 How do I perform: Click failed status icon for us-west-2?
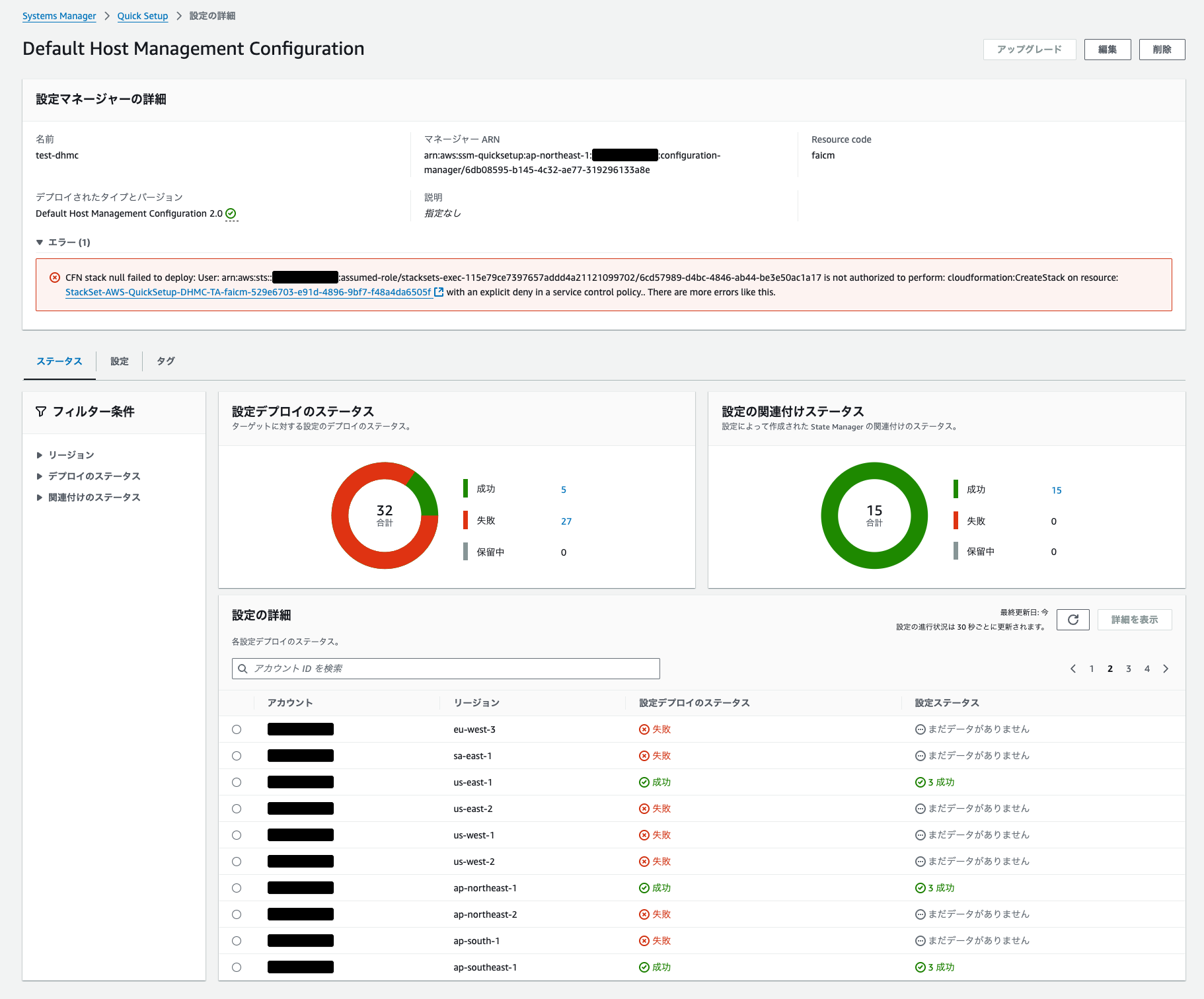(x=644, y=862)
